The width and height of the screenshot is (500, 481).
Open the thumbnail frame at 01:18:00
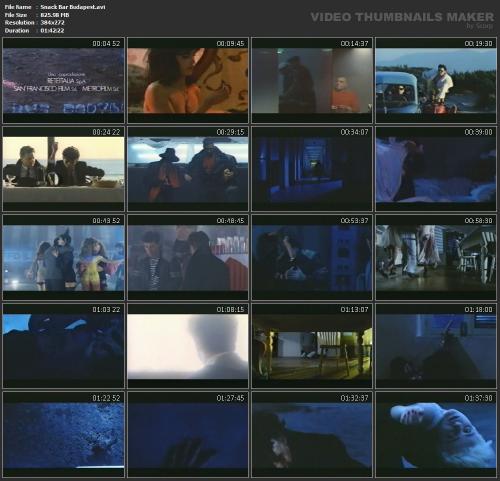pyautogui.click(x=436, y=346)
